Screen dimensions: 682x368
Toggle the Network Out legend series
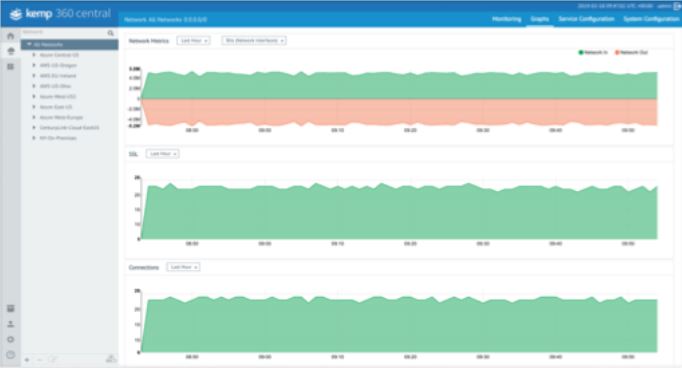[x=631, y=52]
